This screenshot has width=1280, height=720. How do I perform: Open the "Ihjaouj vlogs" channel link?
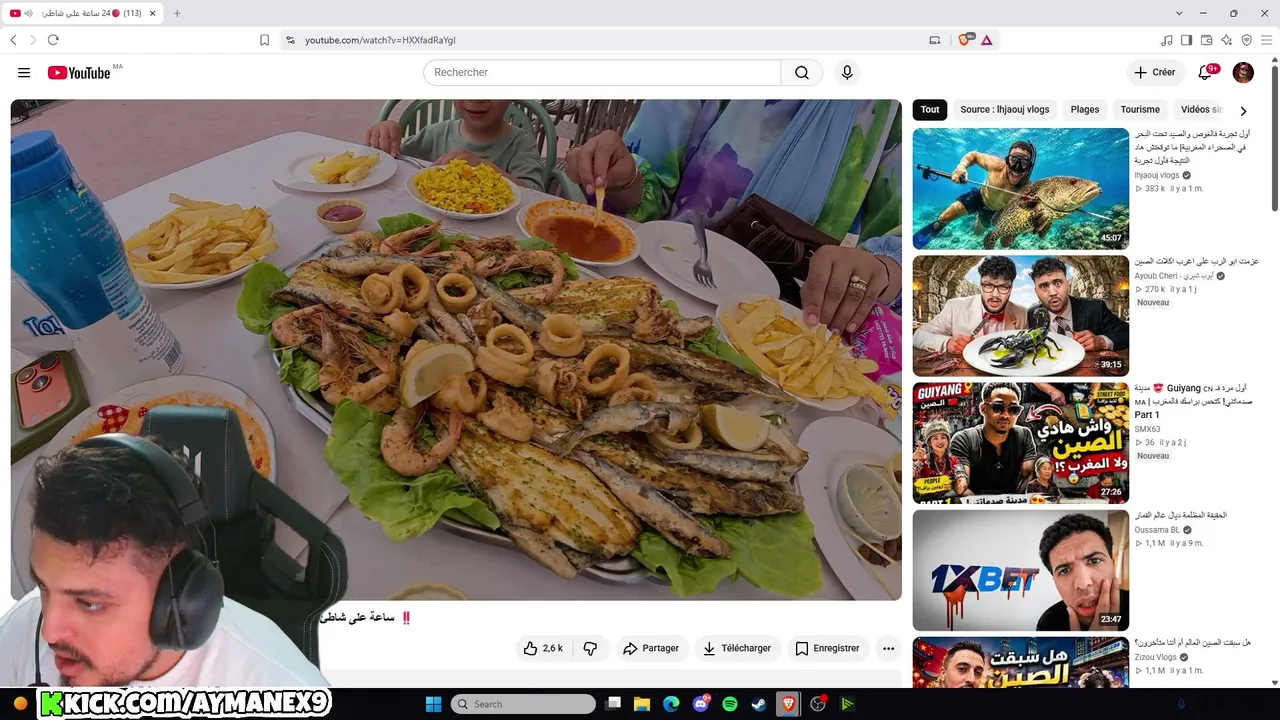(1157, 175)
